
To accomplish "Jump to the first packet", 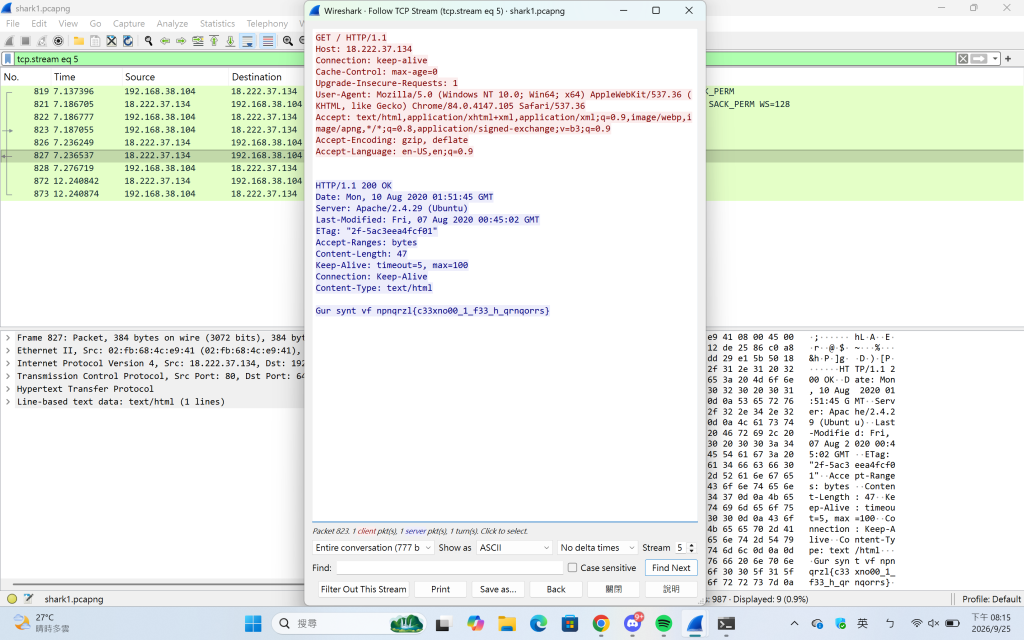I will click(214, 40).
